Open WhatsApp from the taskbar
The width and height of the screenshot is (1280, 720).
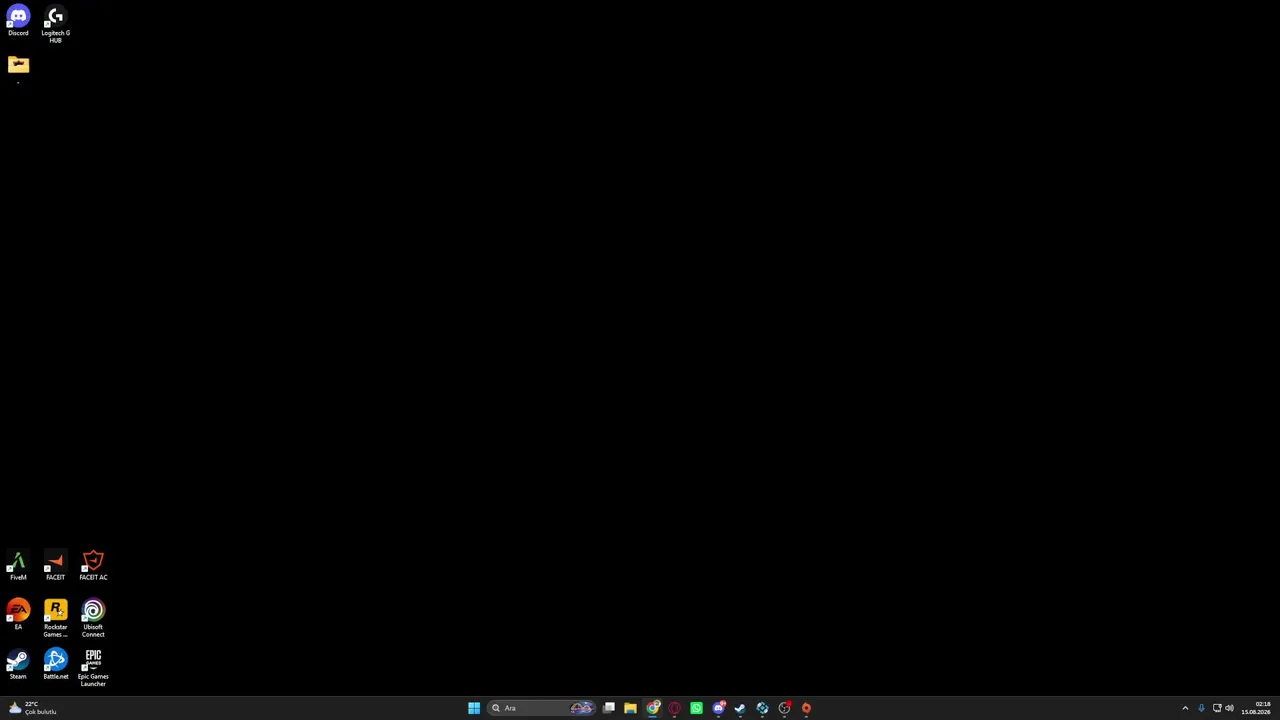pos(697,708)
